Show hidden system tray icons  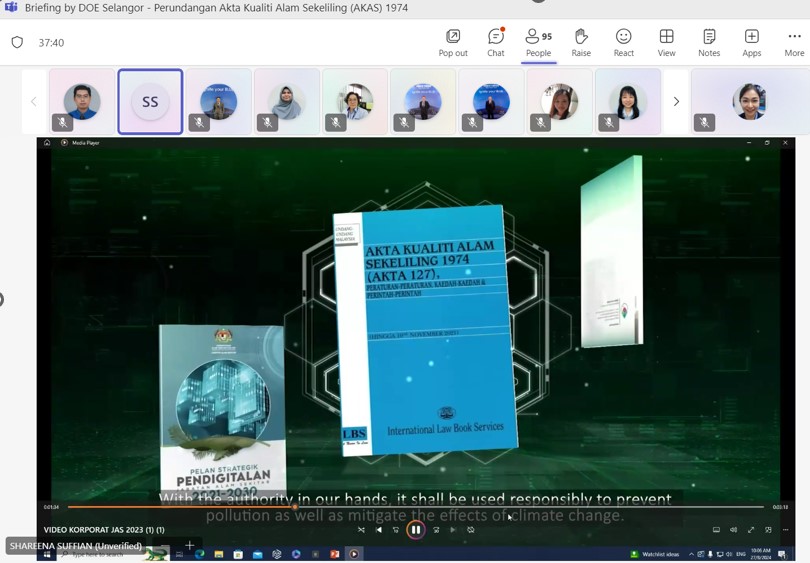pyautogui.click(x=692, y=554)
